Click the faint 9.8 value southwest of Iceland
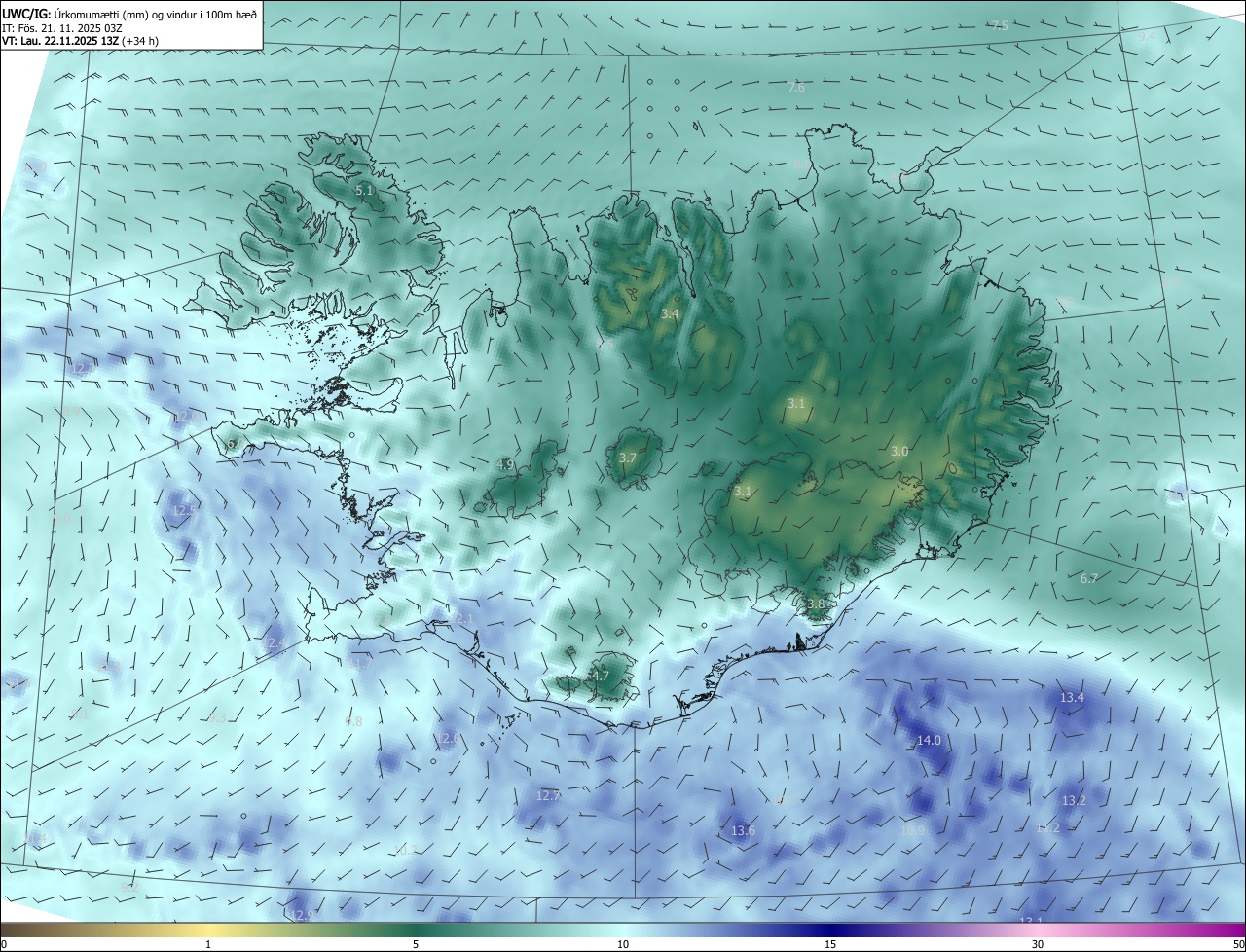This screenshot has width=1246, height=952. (x=353, y=722)
